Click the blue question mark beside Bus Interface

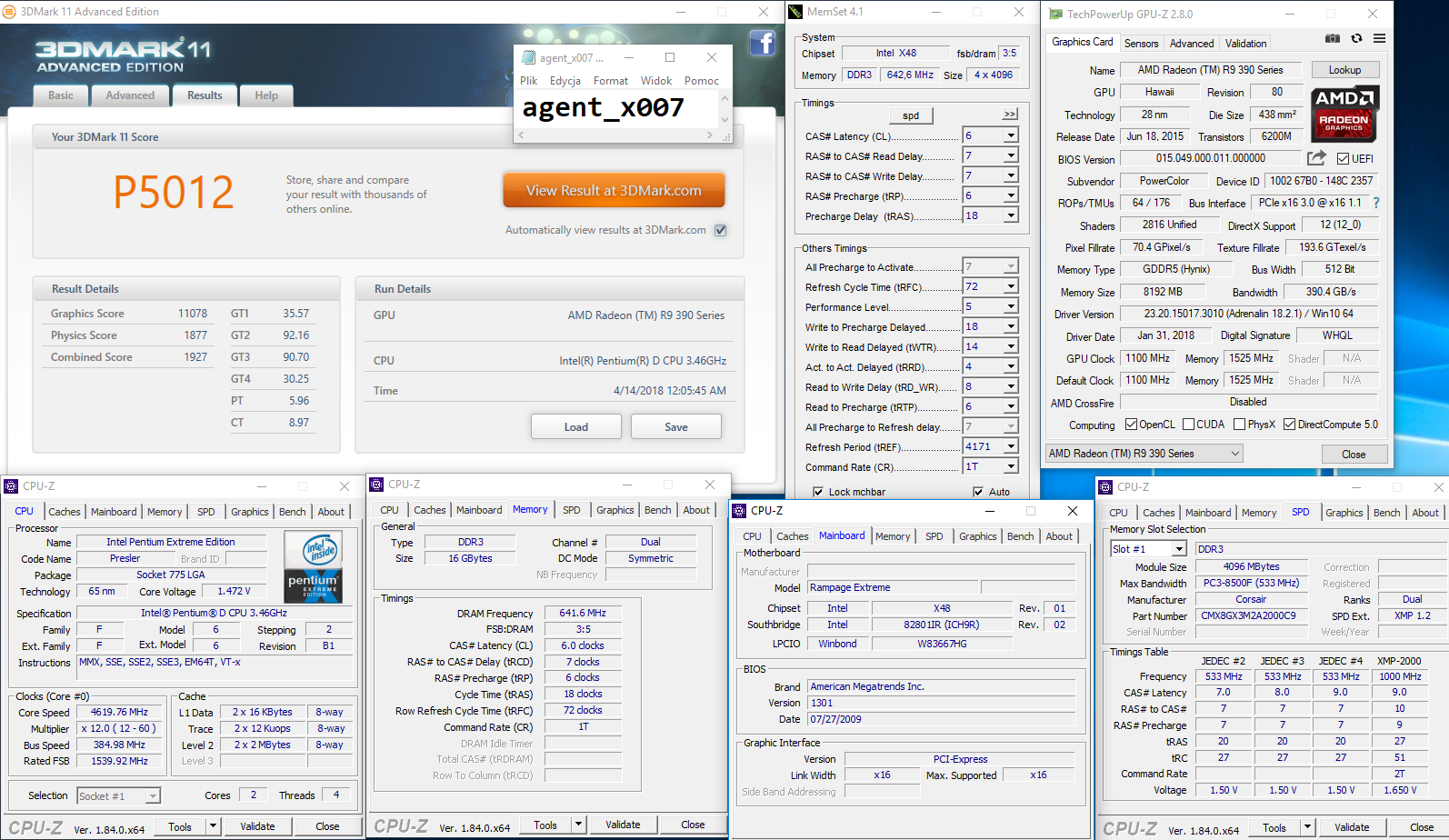[x=1376, y=203]
